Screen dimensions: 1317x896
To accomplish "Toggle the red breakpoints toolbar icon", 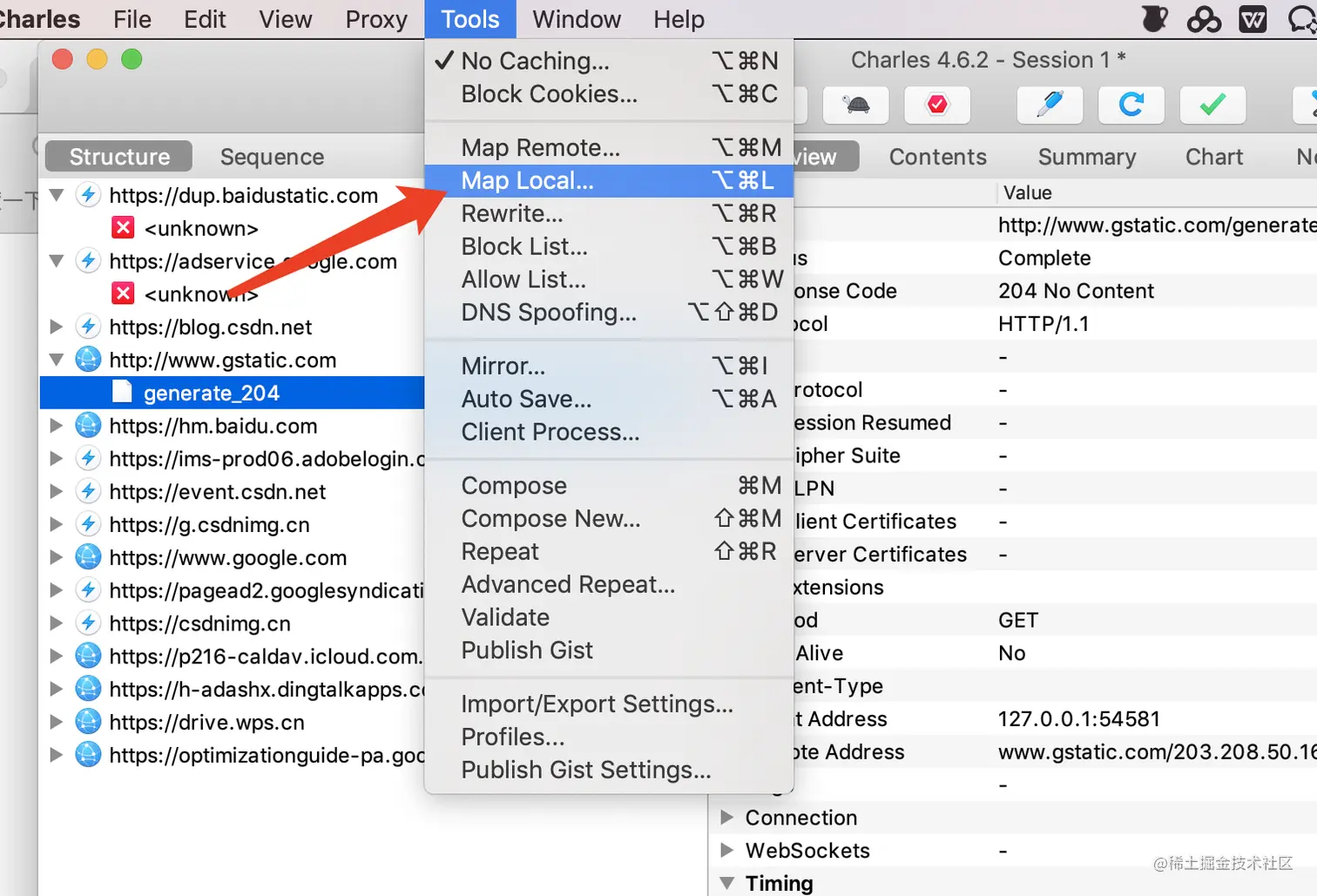I will [937, 105].
